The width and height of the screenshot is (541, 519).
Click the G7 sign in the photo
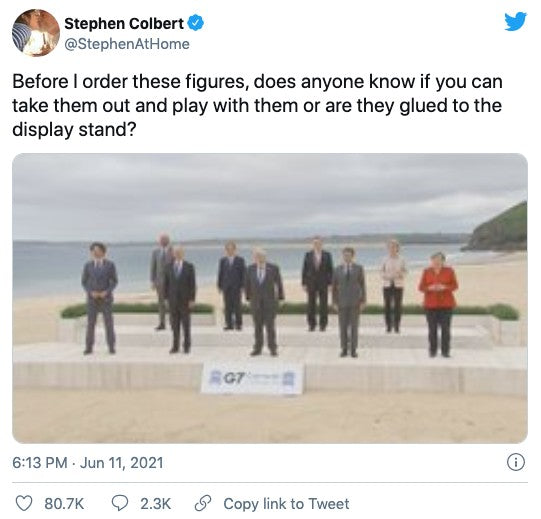(252, 378)
